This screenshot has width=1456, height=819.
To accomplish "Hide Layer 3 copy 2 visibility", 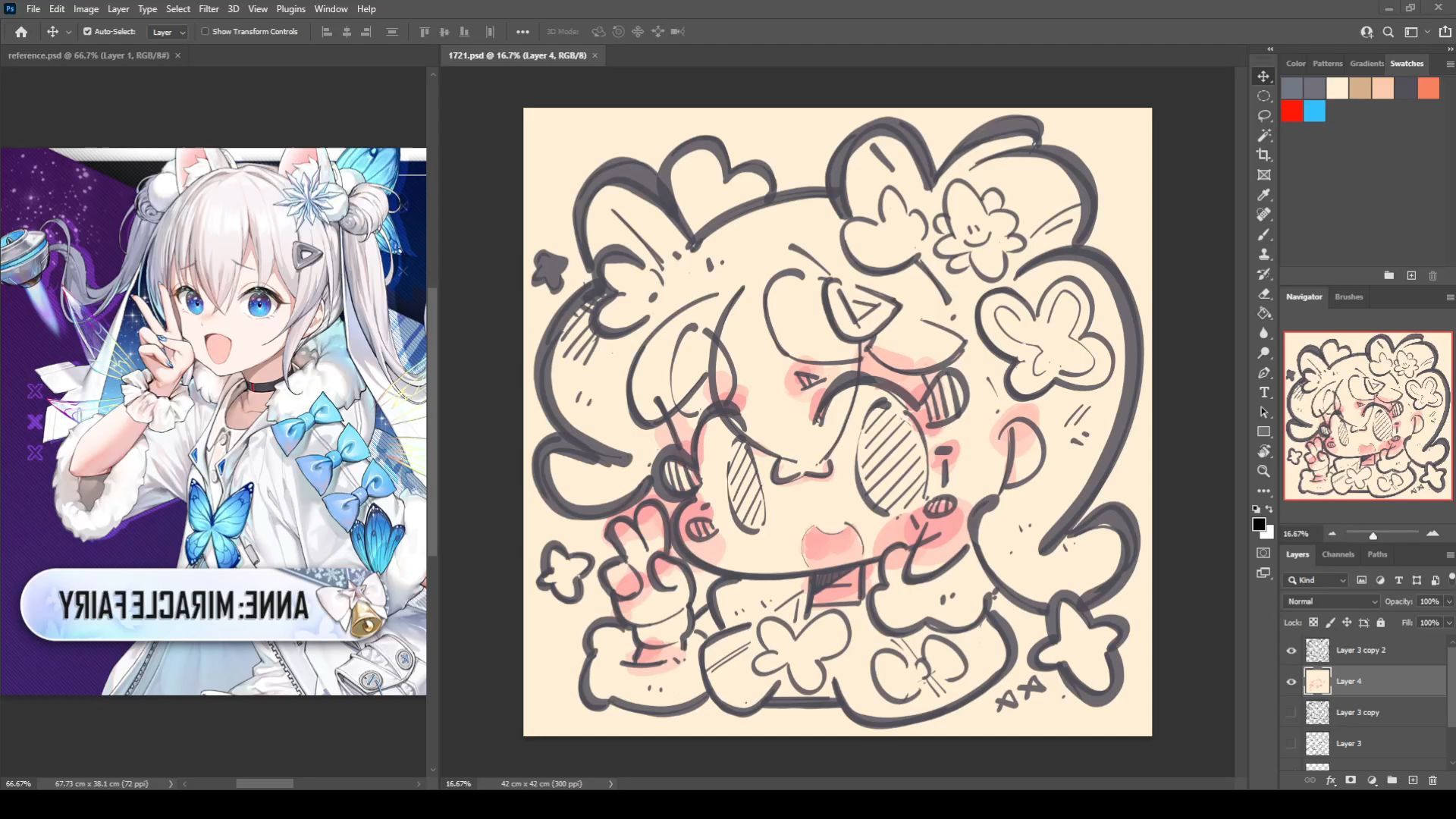I will [1291, 650].
